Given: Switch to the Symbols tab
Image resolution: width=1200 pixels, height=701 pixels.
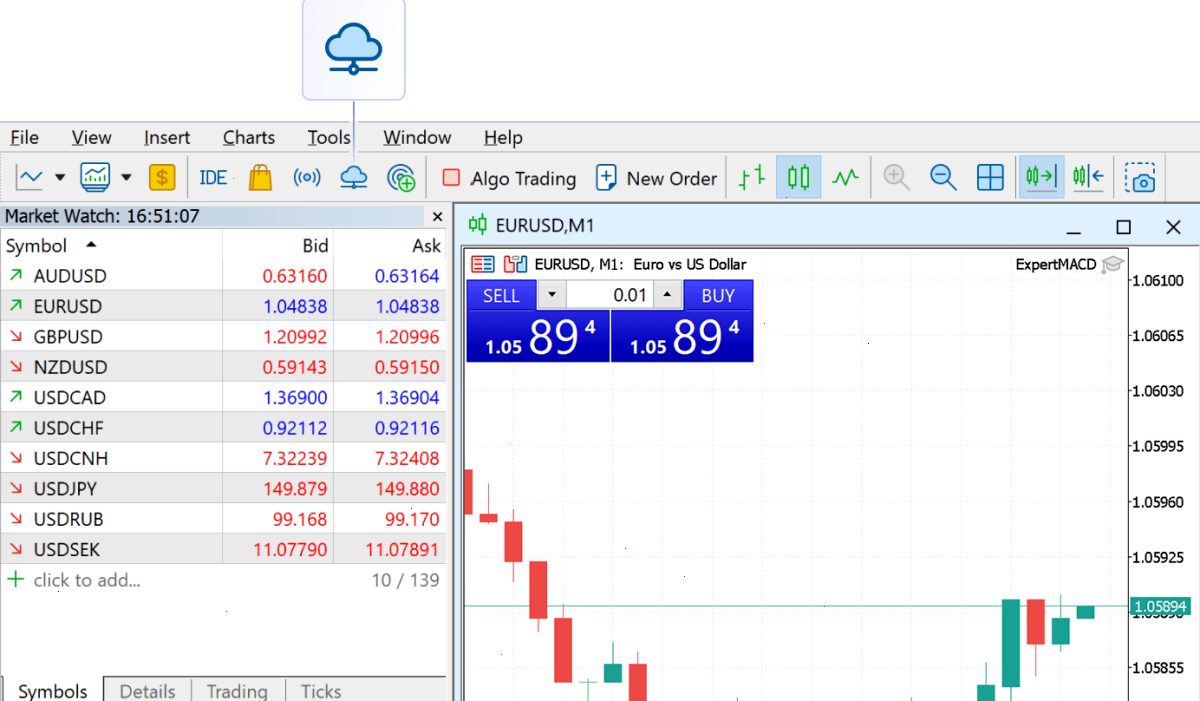Looking at the screenshot, I should 51,690.
